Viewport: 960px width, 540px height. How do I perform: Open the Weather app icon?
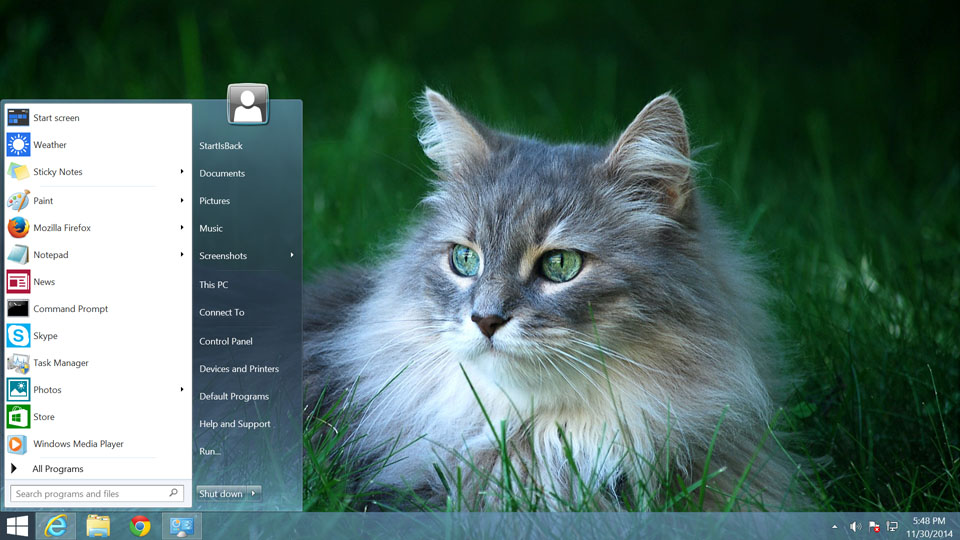18,145
